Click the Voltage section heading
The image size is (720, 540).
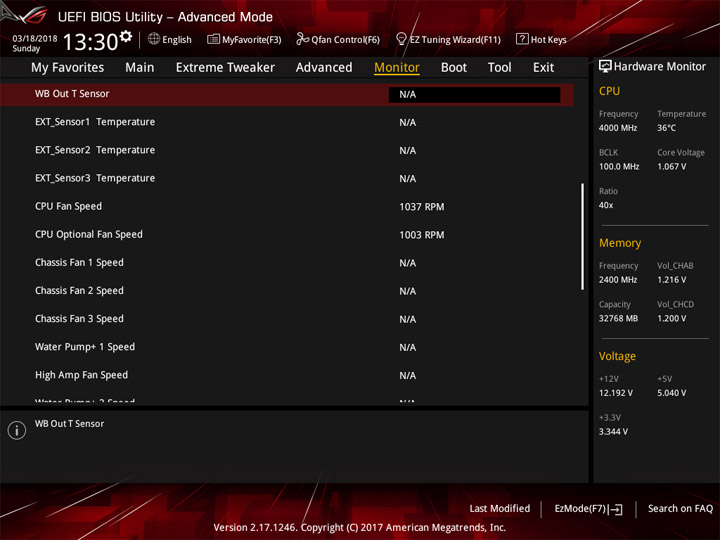click(x=617, y=356)
